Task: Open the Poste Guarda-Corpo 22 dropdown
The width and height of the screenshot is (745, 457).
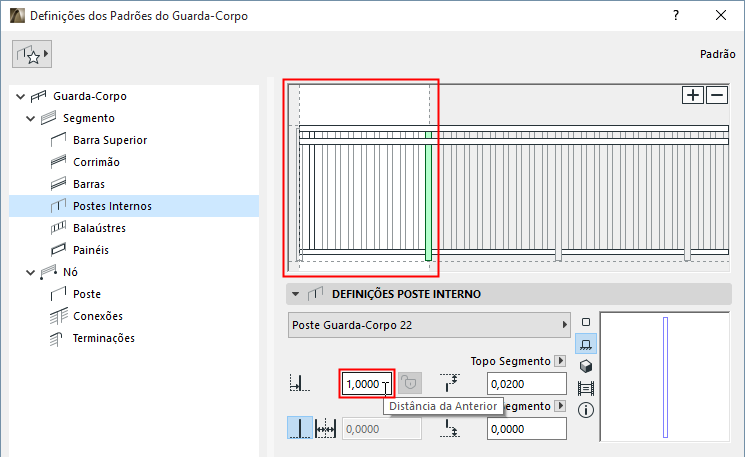Action: (429, 325)
